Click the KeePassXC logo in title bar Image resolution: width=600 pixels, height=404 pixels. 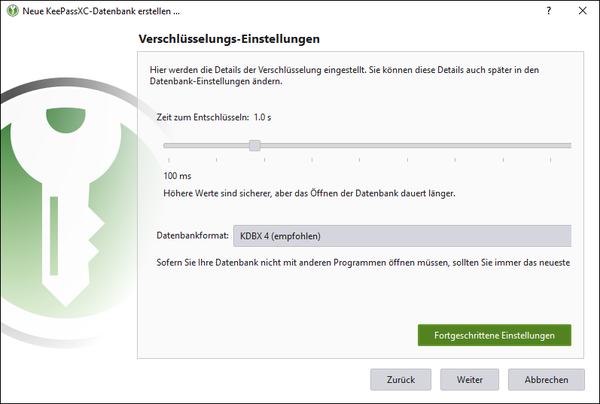[x=13, y=11]
